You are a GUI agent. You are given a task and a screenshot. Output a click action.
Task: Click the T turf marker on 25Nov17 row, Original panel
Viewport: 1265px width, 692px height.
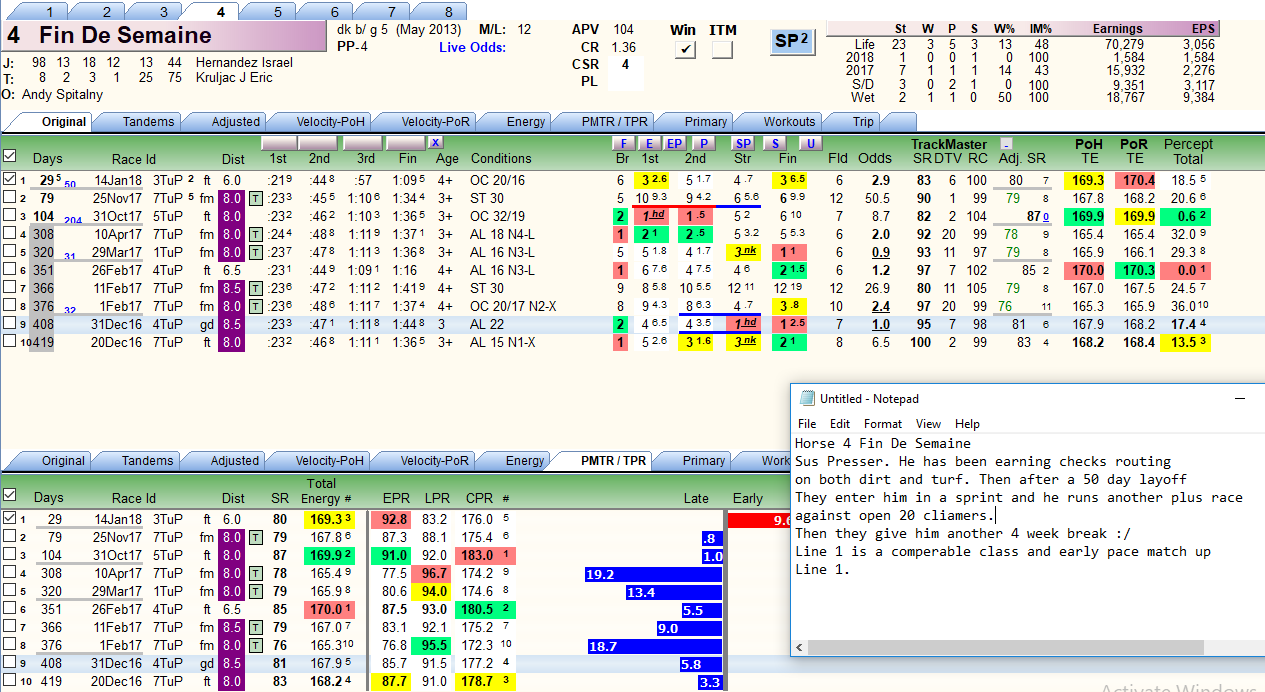coord(256,198)
